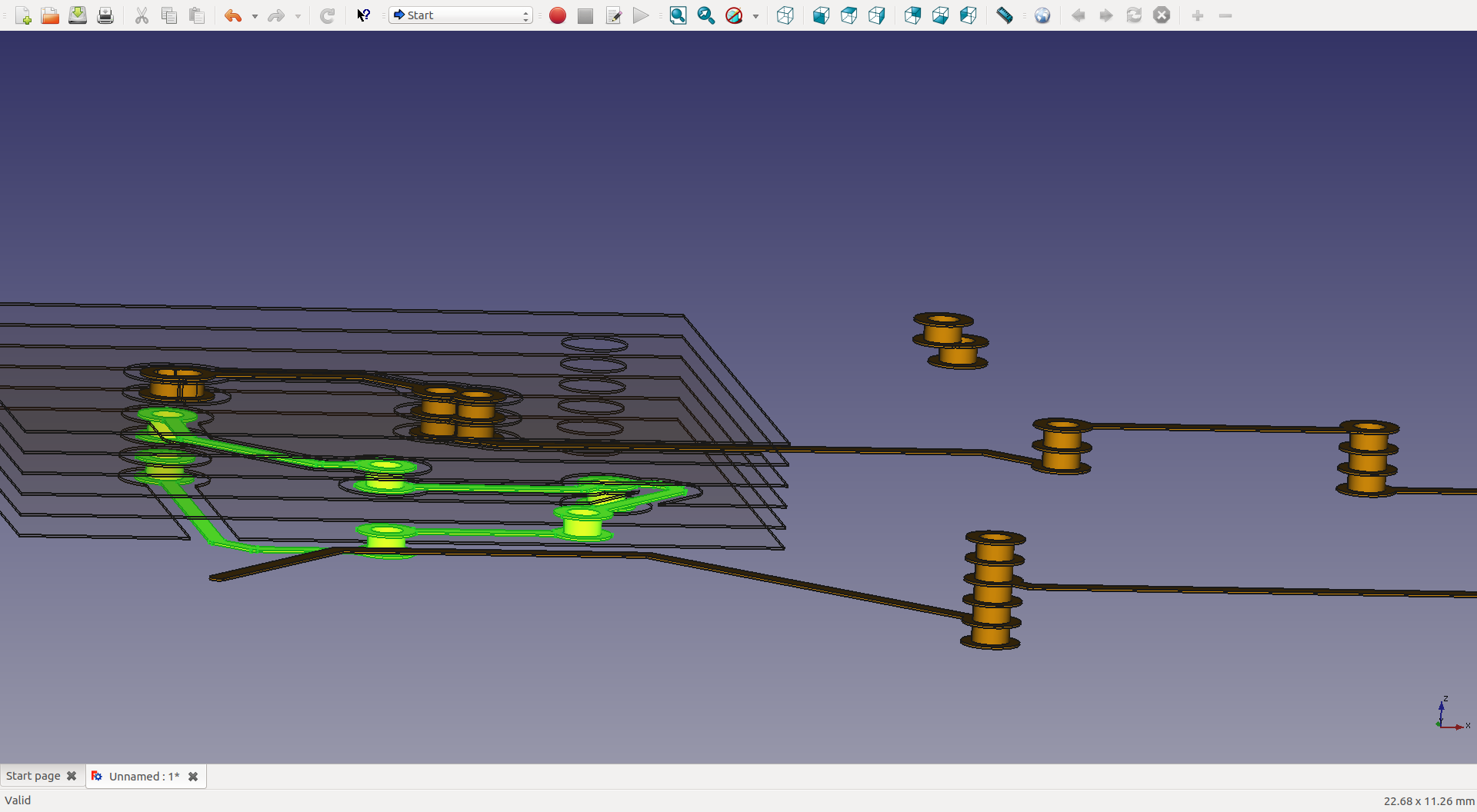Close the Start page tab

(72, 776)
